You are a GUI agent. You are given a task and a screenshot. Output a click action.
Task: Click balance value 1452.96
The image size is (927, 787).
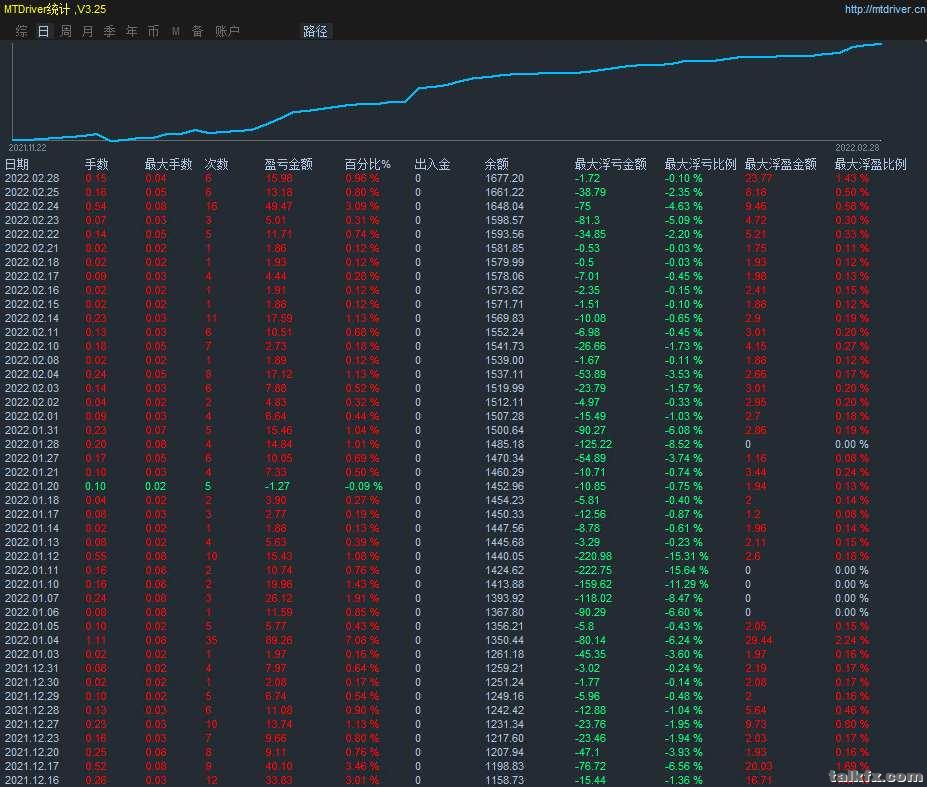(504, 487)
